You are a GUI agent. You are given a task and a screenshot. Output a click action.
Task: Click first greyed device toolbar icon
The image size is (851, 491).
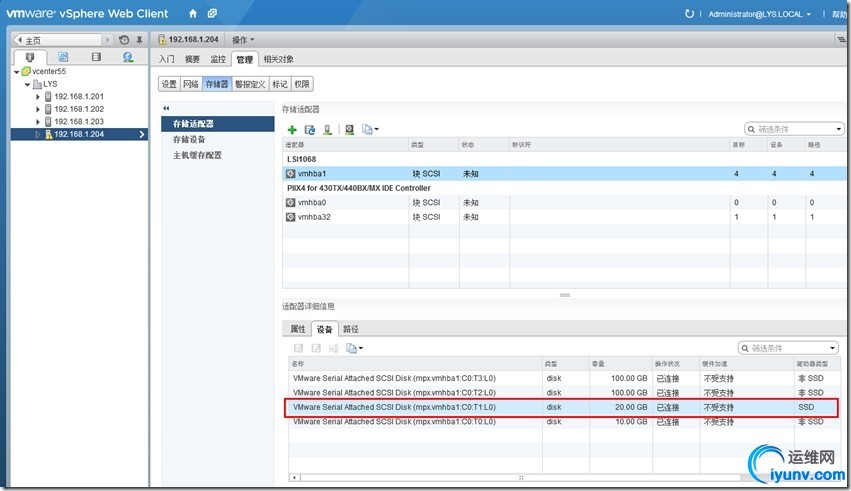tap(298, 348)
